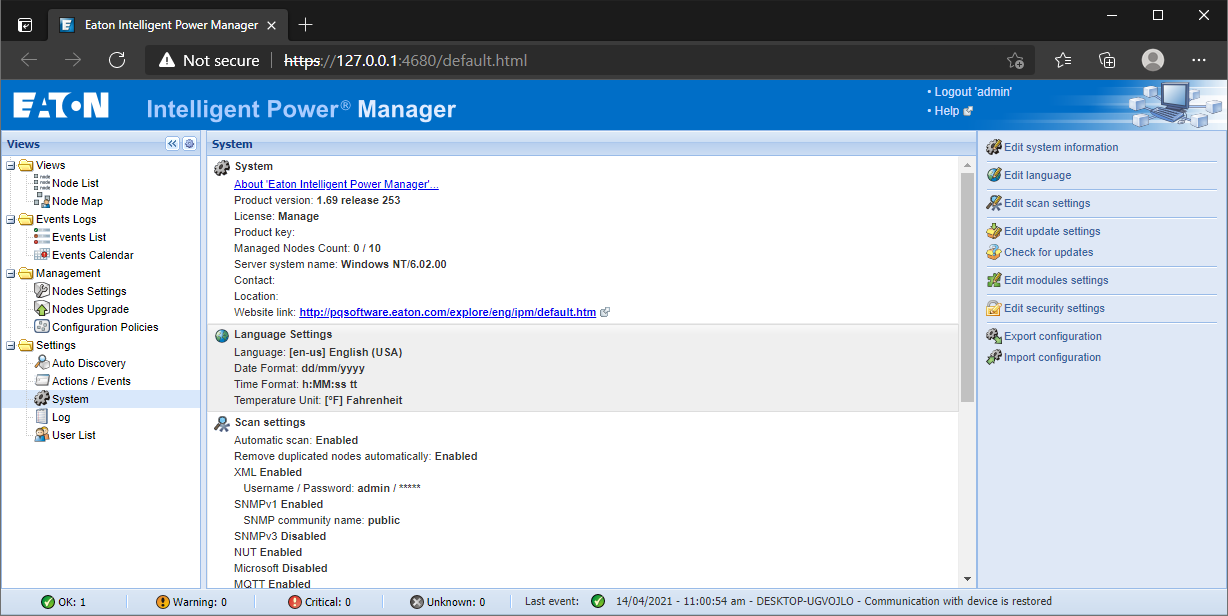Open Events Calendar view
Screen dimensions: 1228x616
coord(93,255)
